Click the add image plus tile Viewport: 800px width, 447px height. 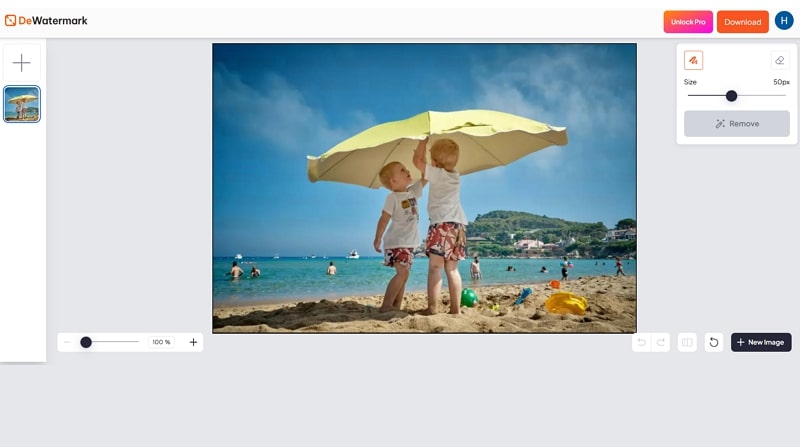pyautogui.click(x=21, y=63)
